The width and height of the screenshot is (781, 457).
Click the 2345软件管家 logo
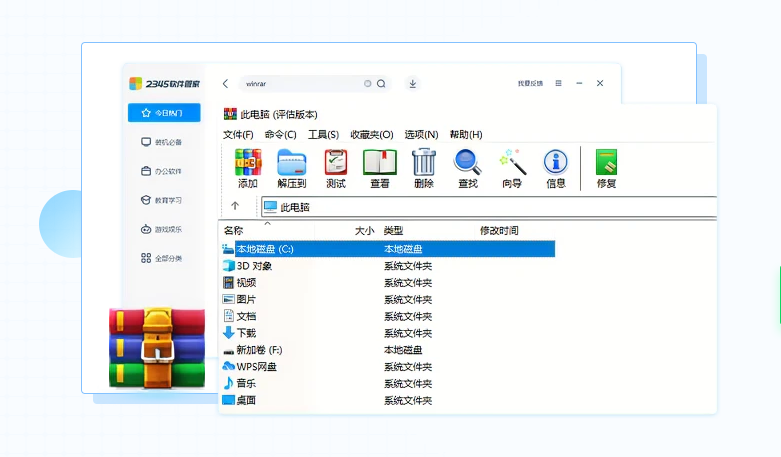pyautogui.click(x=164, y=84)
